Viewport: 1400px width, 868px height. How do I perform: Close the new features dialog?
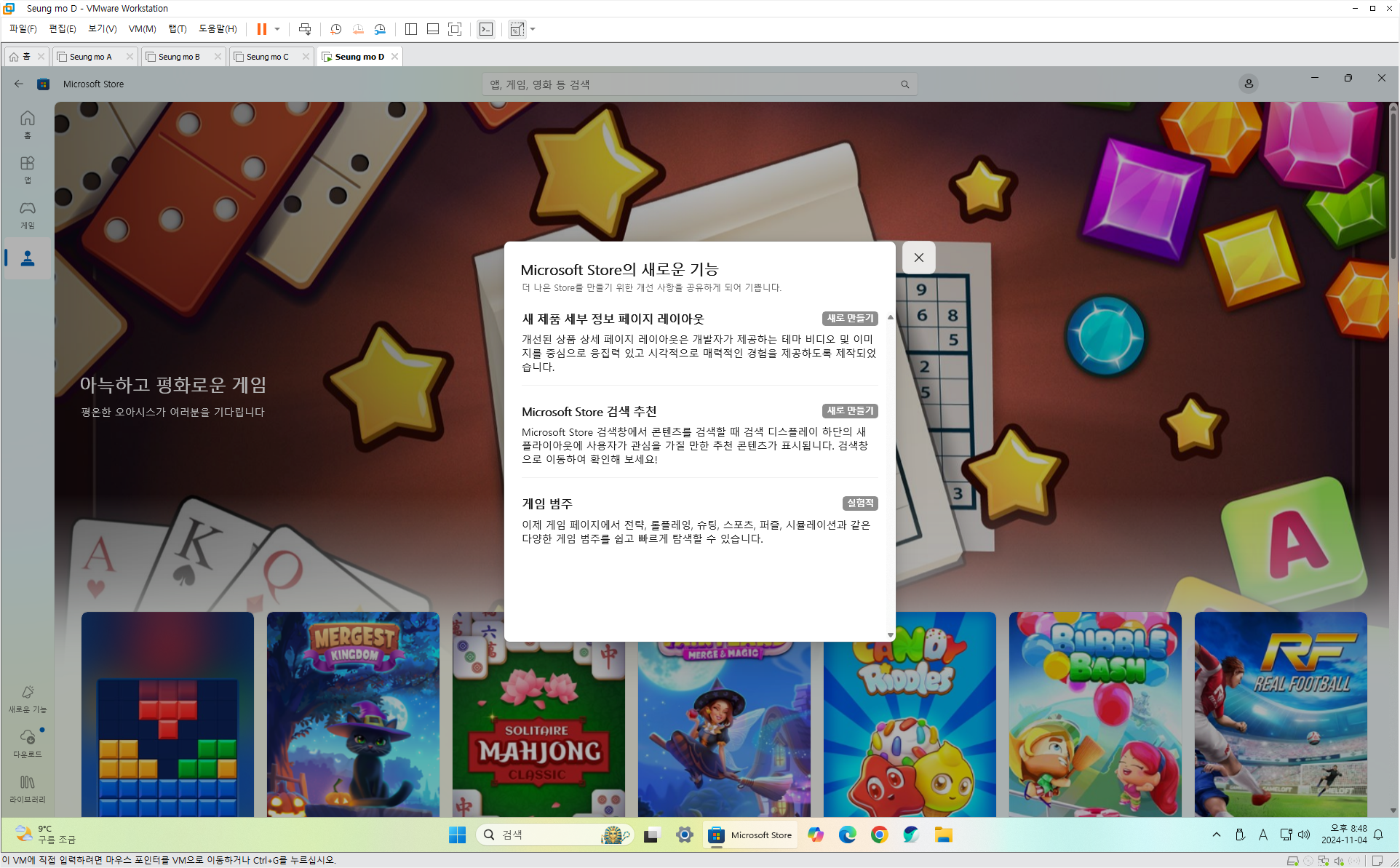tap(918, 258)
